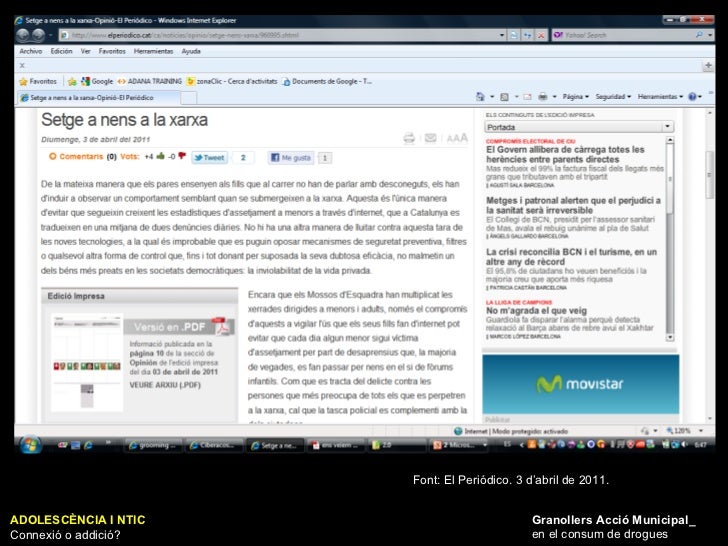Viewport: 728px width, 546px height.
Task: Close the toolbar with the small X
Action: click(22, 65)
